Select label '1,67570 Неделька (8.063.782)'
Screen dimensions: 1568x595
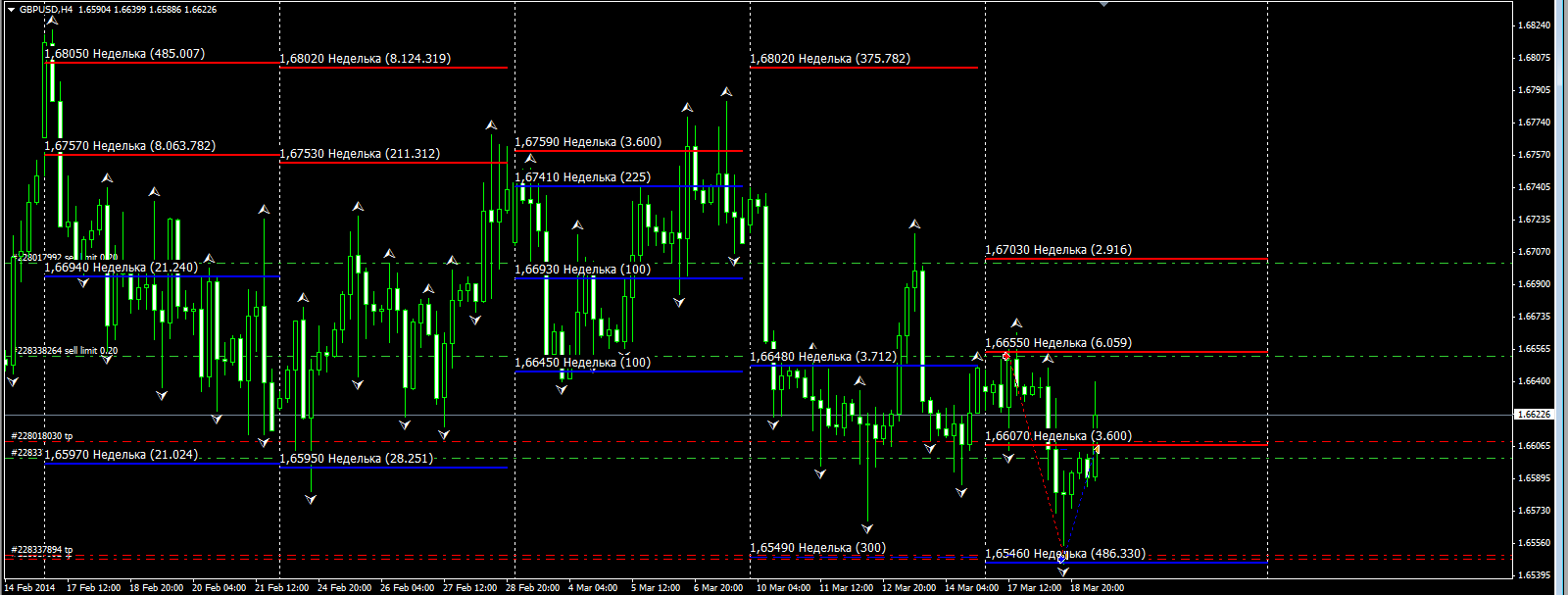(x=129, y=146)
